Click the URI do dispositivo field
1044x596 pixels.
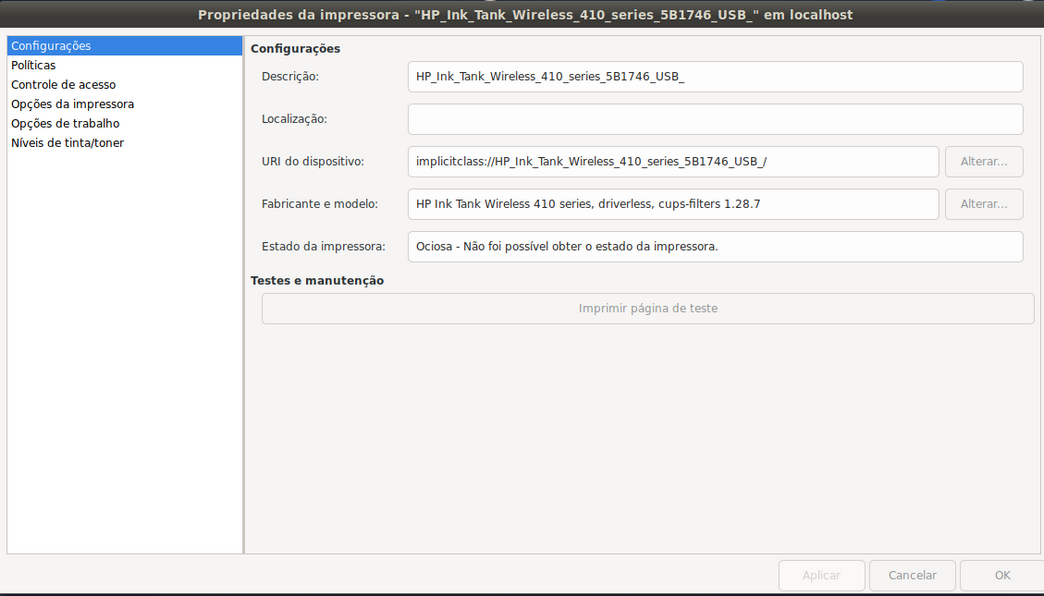coord(673,162)
